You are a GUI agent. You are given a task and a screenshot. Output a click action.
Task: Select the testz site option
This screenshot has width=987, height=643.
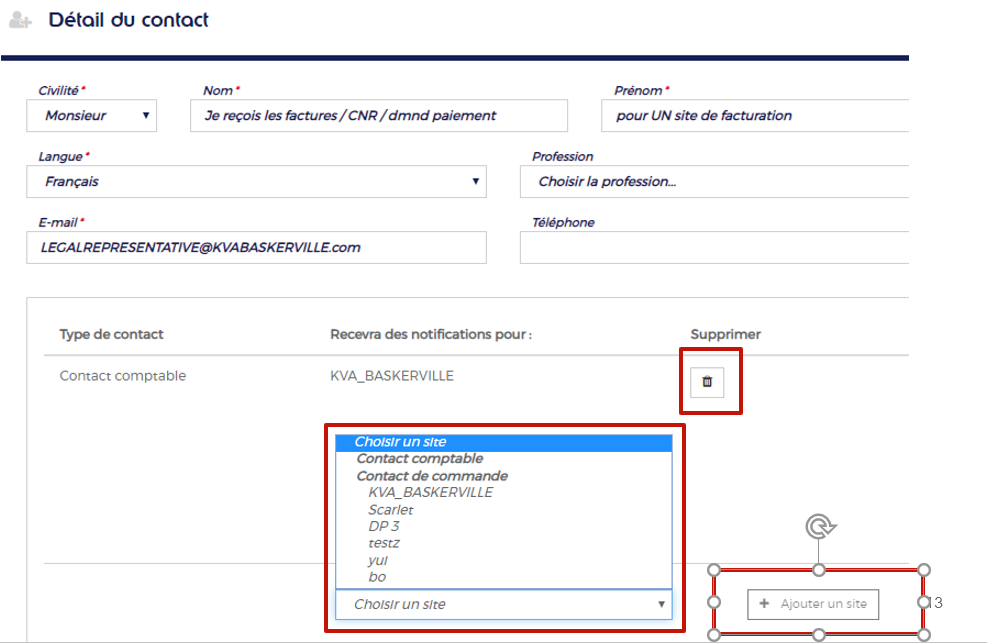[384, 543]
